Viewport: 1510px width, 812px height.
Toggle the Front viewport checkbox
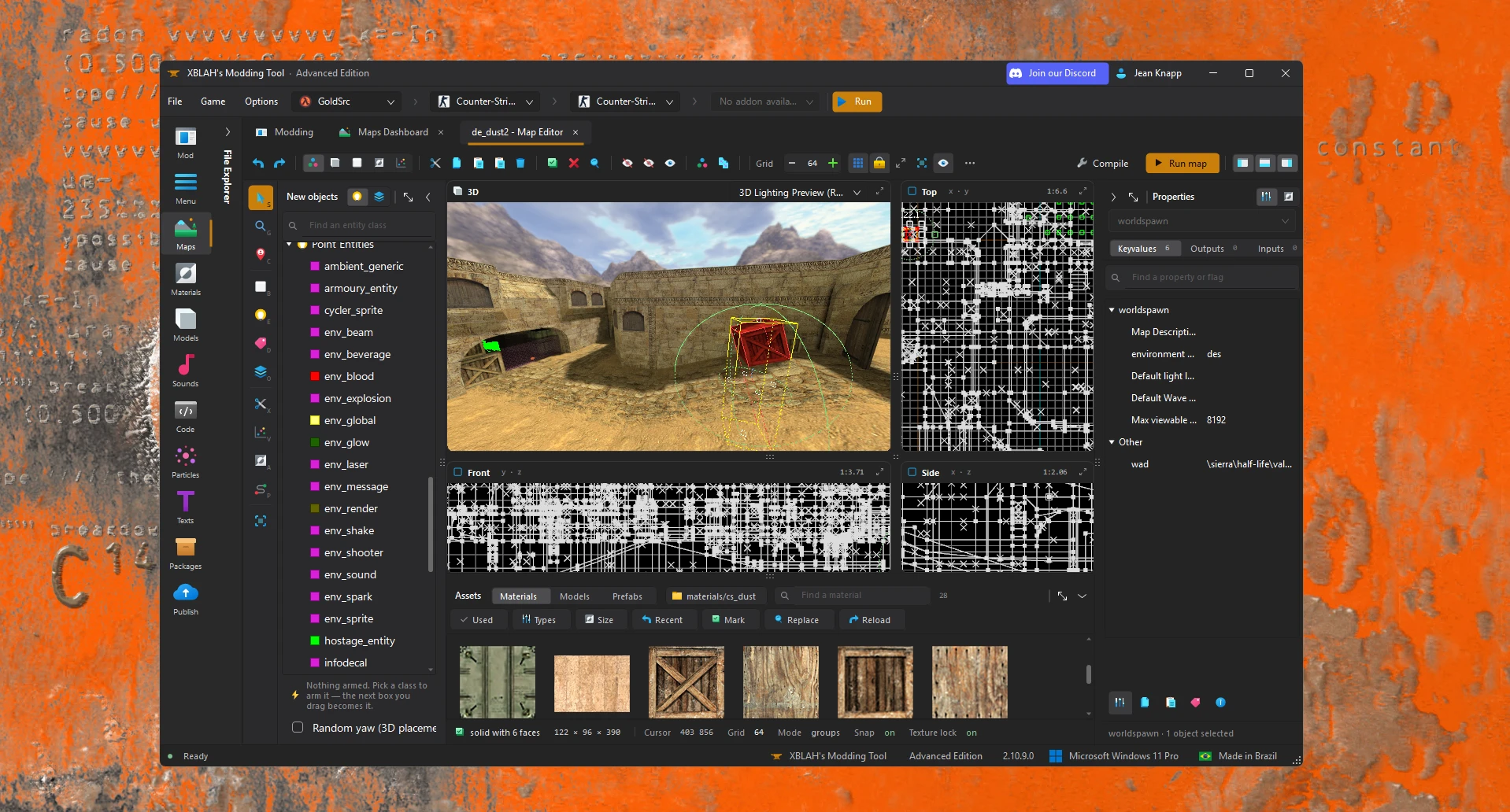[x=458, y=472]
